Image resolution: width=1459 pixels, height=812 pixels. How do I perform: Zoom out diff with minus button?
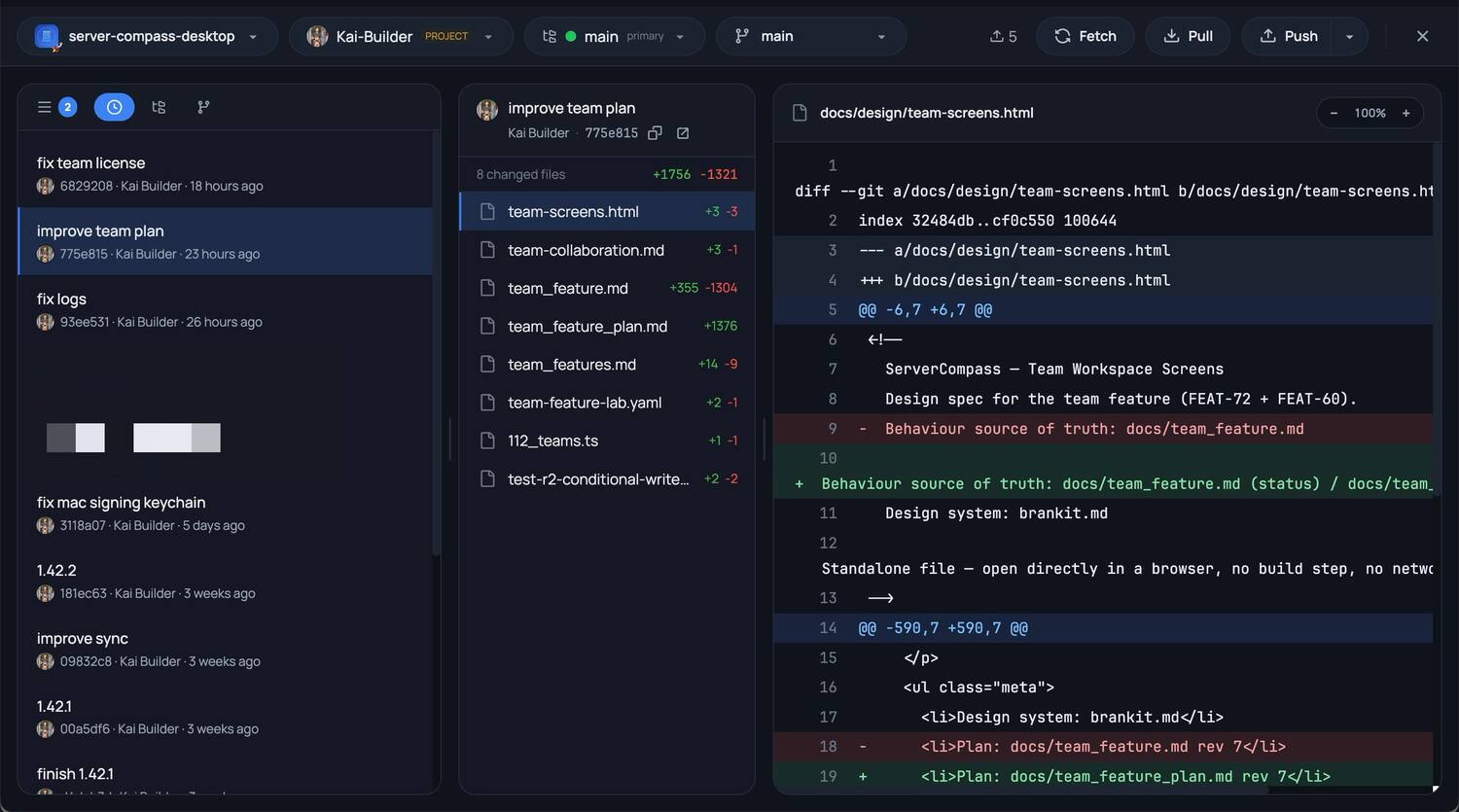[1334, 113]
